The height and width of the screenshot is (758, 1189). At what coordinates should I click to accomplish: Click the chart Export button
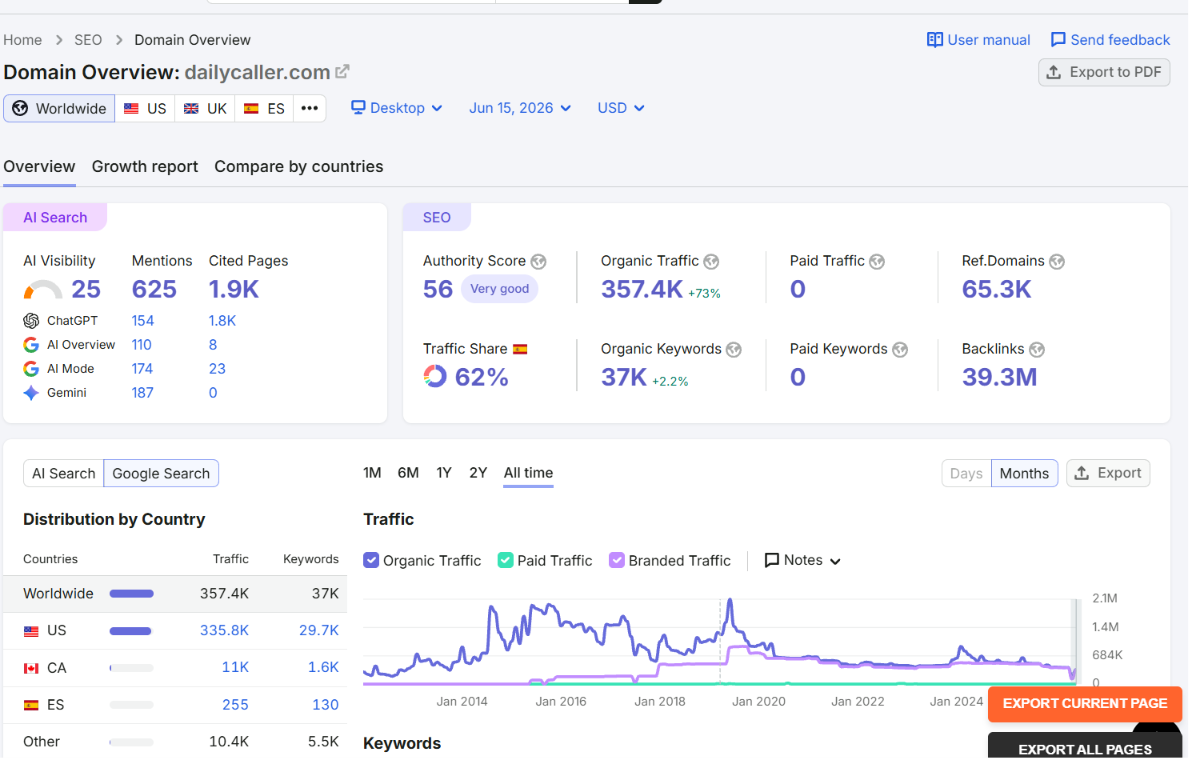click(1108, 473)
